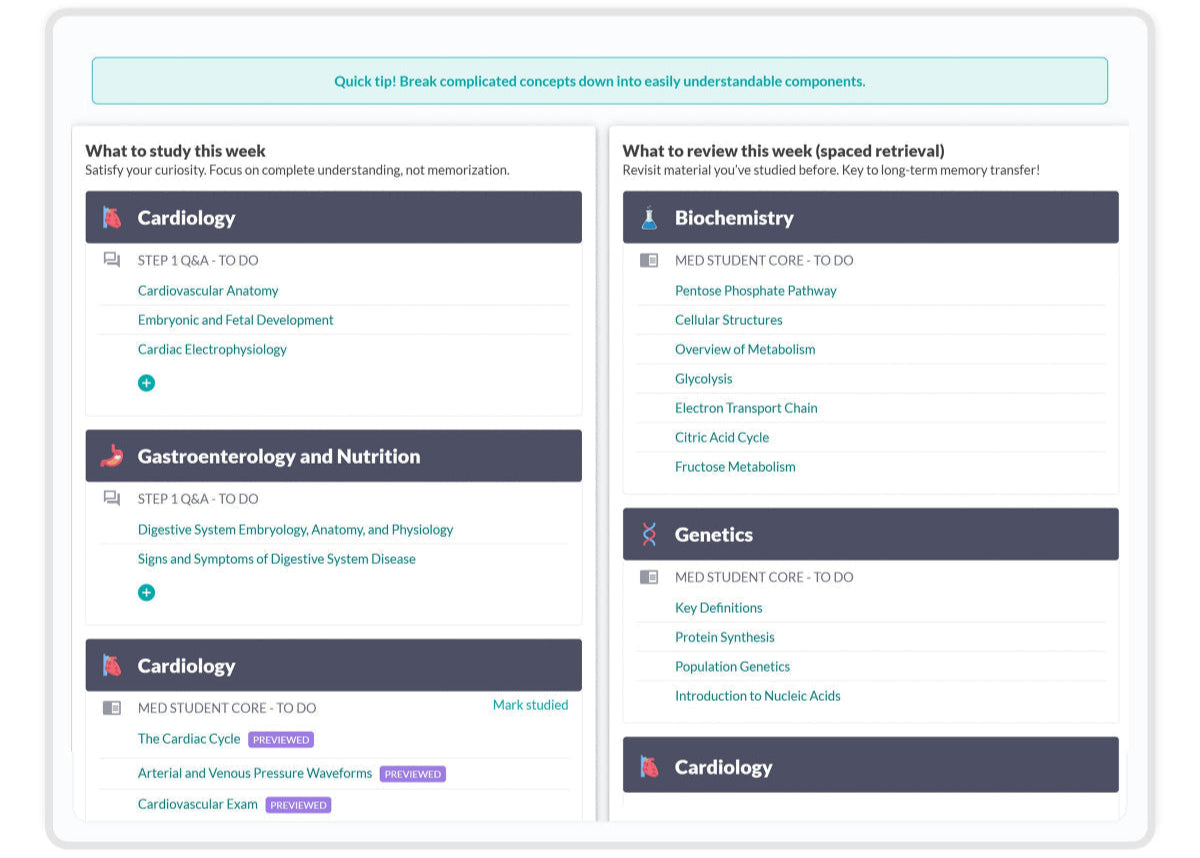This screenshot has height=858, width=1200.
Task: Open the Signs and Symptoms of Digestive System Disease topic
Action: click(x=276, y=559)
